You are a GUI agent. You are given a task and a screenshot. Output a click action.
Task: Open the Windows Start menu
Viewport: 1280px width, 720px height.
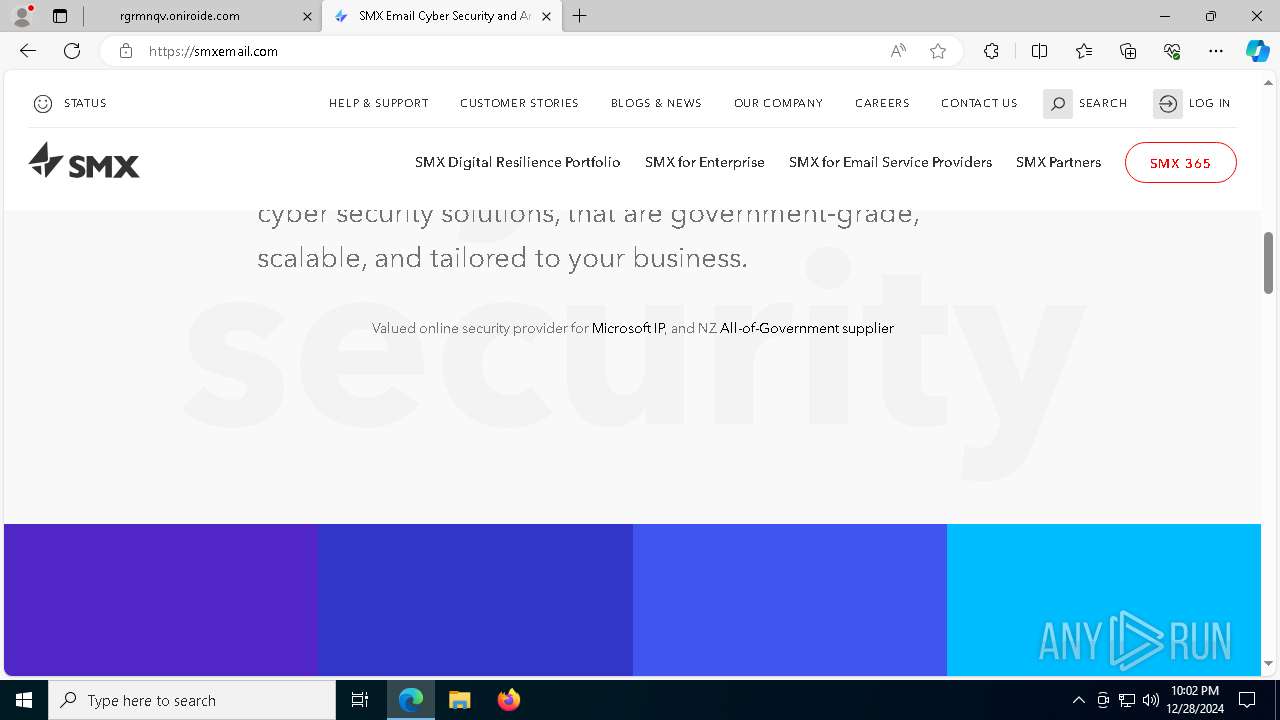(24, 700)
